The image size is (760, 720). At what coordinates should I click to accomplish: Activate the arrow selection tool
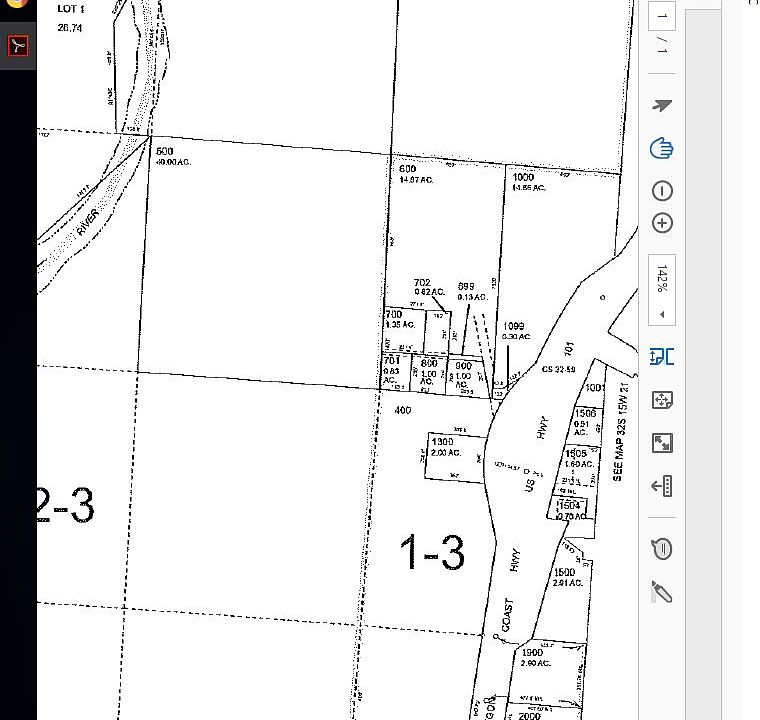click(662, 105)
